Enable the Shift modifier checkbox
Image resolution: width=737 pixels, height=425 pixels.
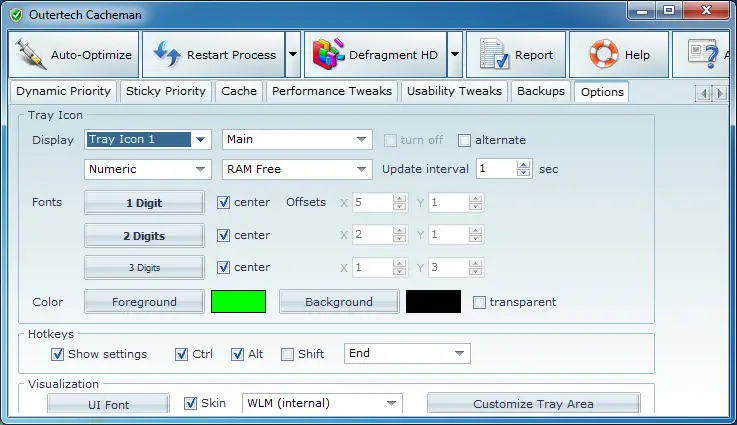287,354
